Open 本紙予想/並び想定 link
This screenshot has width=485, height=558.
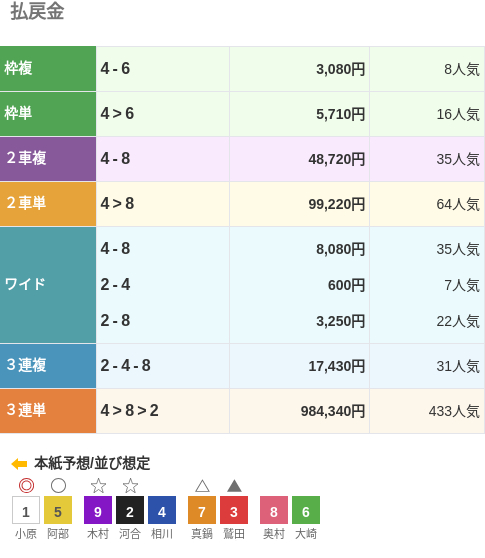(x=92, y=463)
